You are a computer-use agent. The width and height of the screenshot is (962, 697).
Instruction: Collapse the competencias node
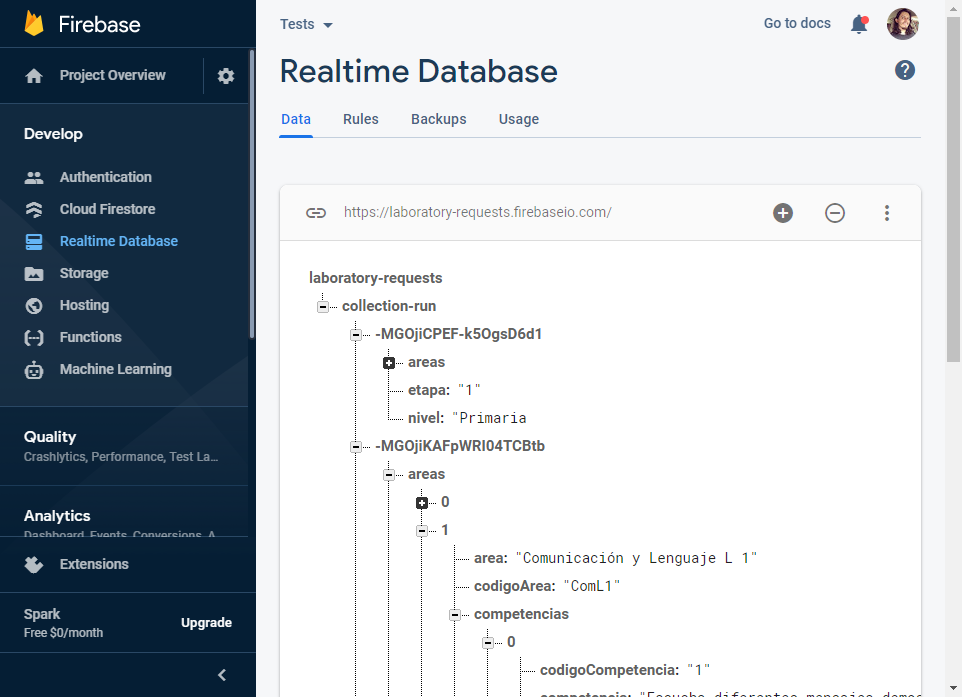point(455,615)
